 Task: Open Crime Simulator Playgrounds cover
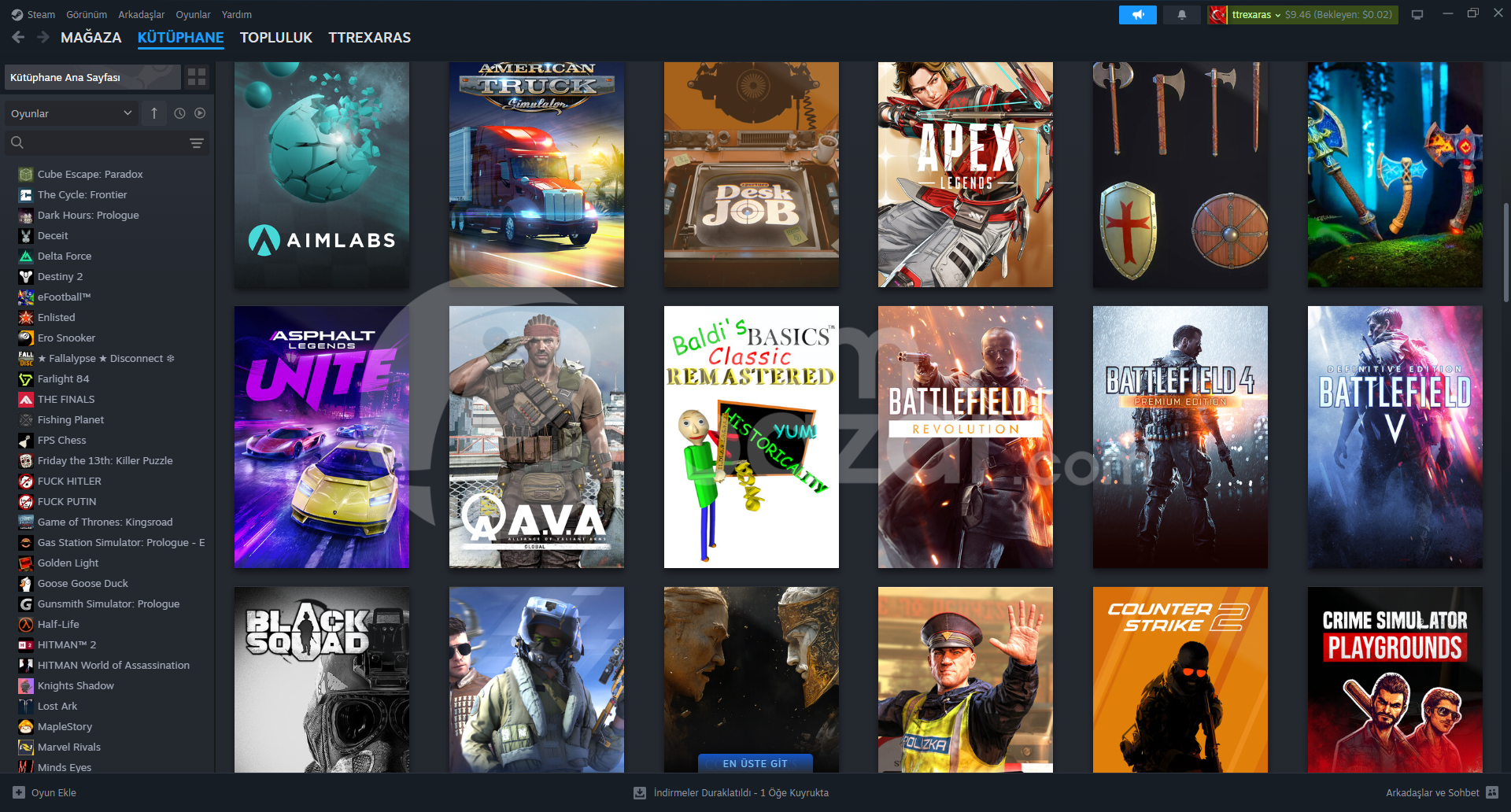pyautogui.click(x=1395, y=680)
